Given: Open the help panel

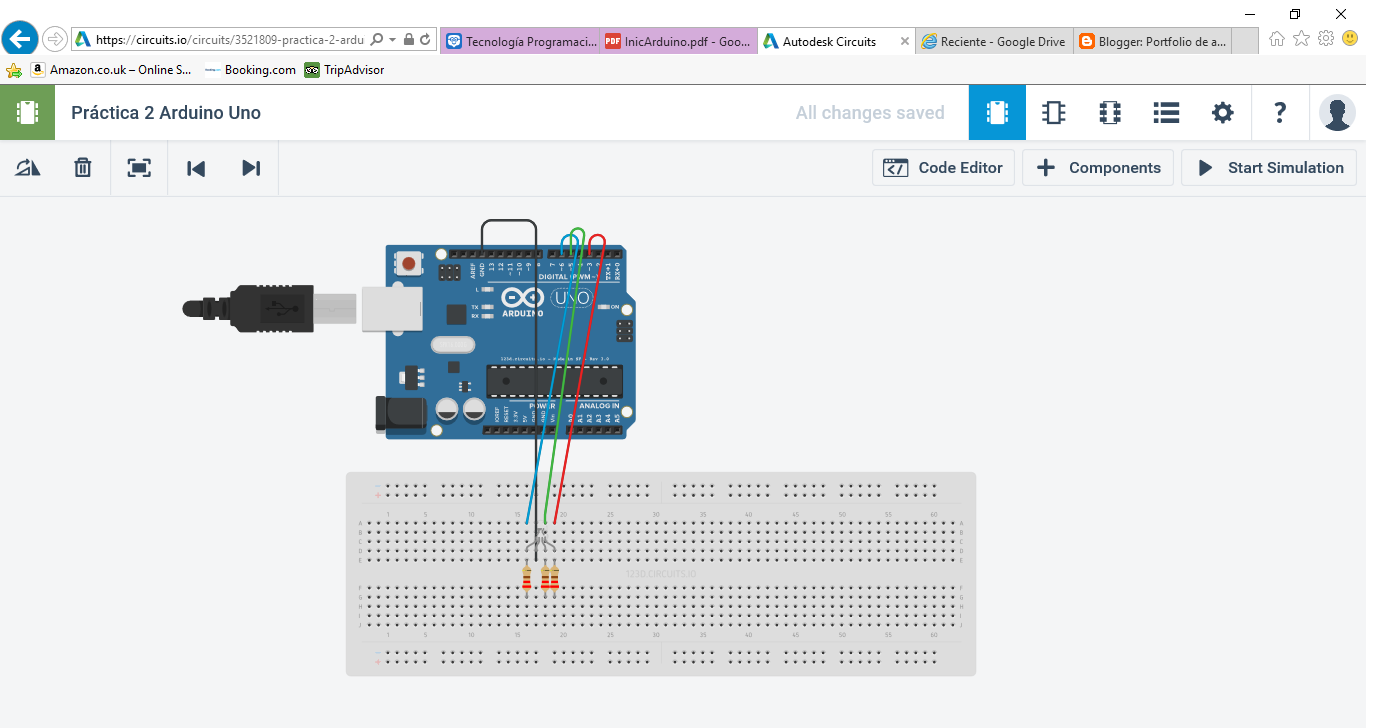Looking at the screenshot, I should (x=1280, y=112).
